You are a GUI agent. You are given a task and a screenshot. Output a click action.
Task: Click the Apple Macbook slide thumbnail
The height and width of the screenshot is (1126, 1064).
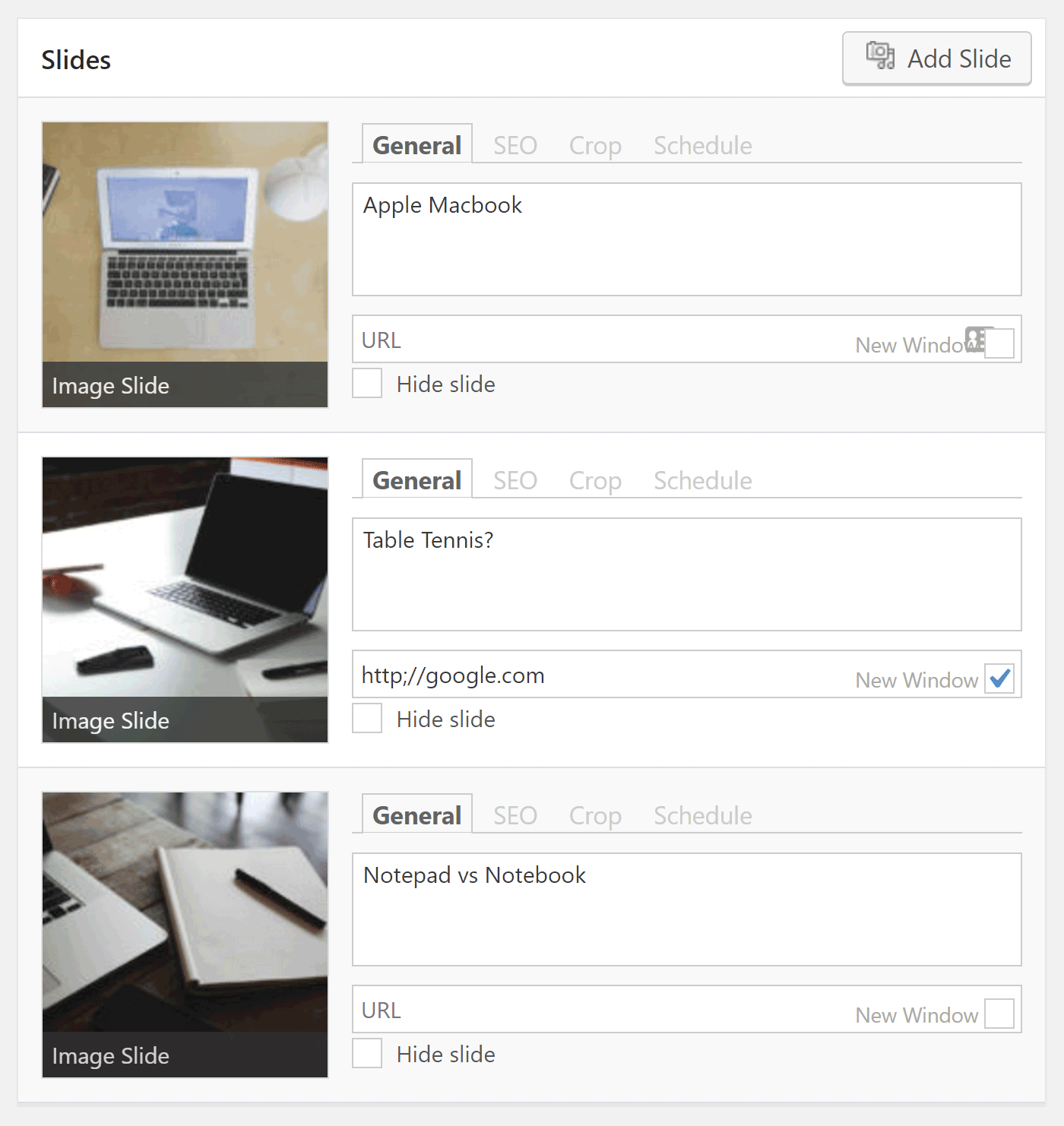[185, 264]
